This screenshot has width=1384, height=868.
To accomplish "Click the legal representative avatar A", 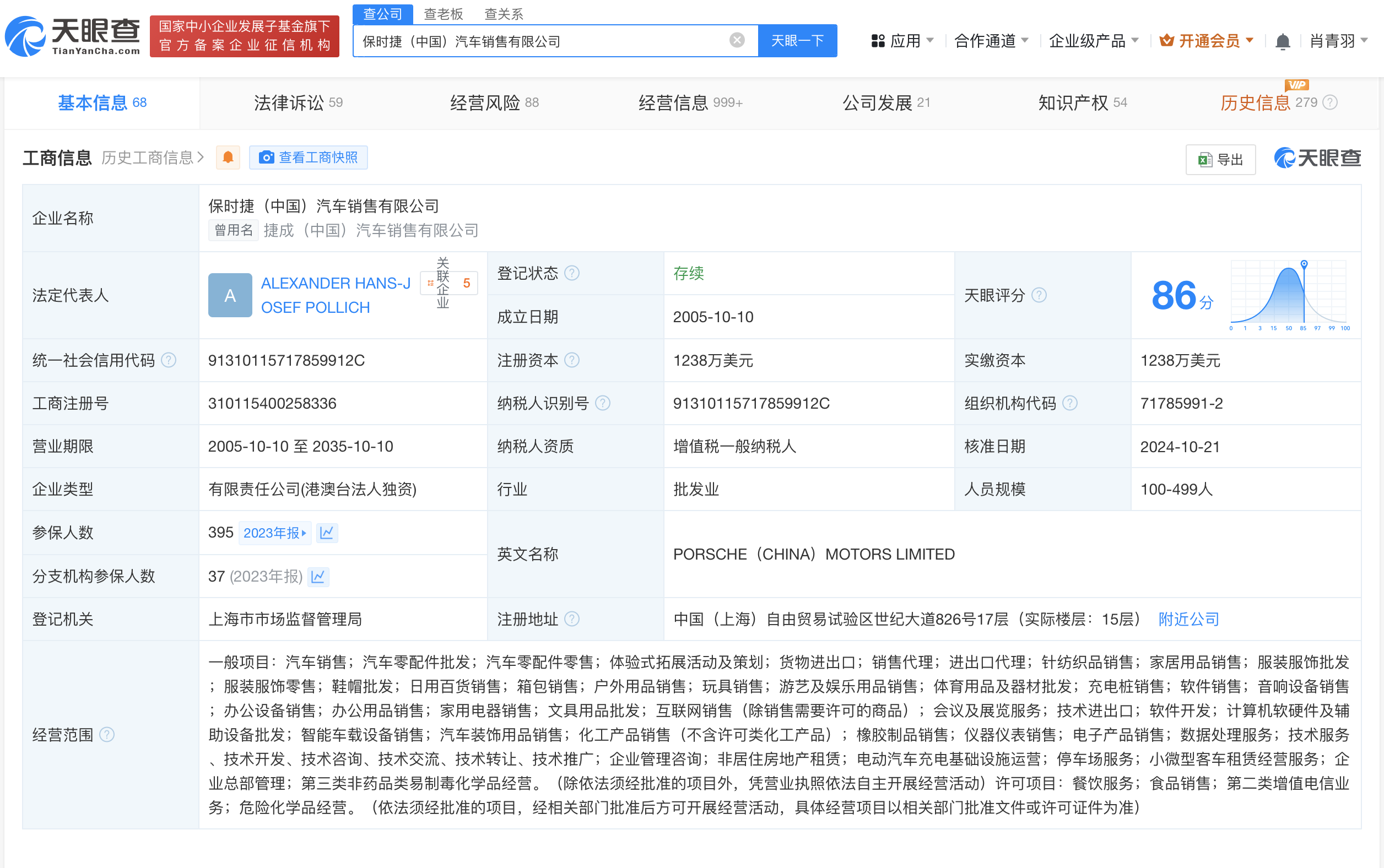I will (230, 295).
